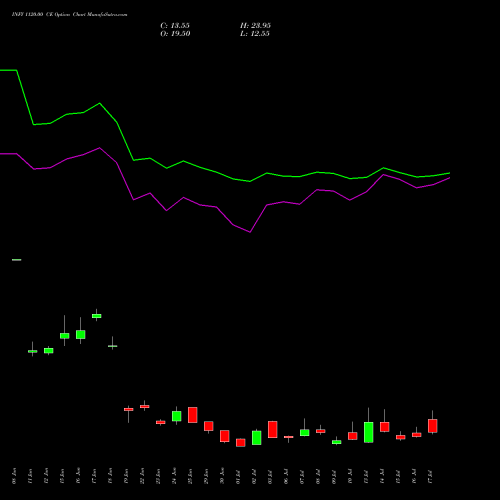Click the open value O: 19.50
Image resolution: width=500 pixels, height=500 pixels.
point(175,34)
